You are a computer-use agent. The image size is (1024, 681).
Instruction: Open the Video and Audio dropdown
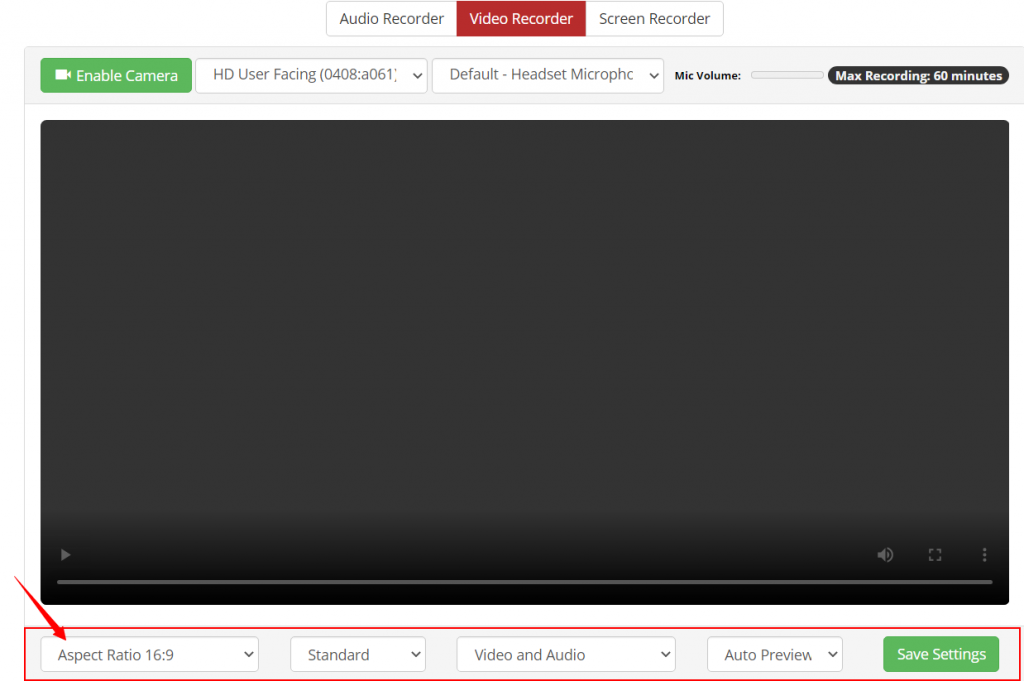[x=566, y=654]
